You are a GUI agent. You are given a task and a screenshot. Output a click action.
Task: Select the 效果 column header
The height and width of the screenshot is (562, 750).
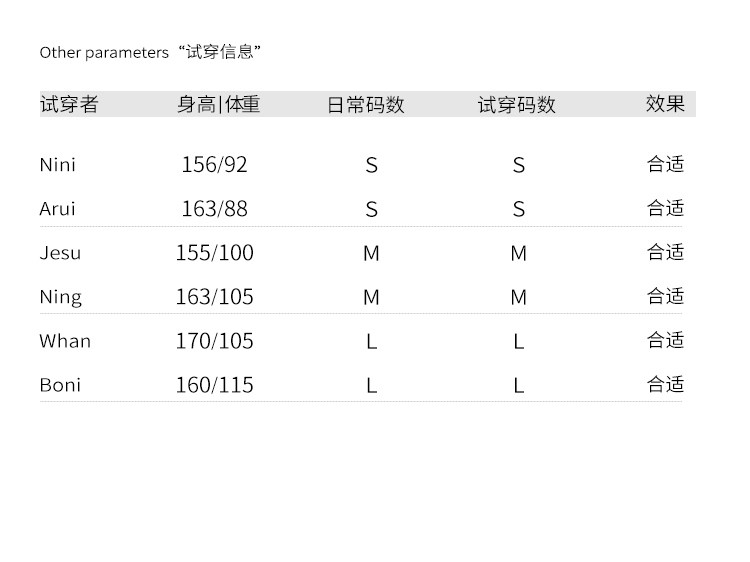tap(665, 104)
